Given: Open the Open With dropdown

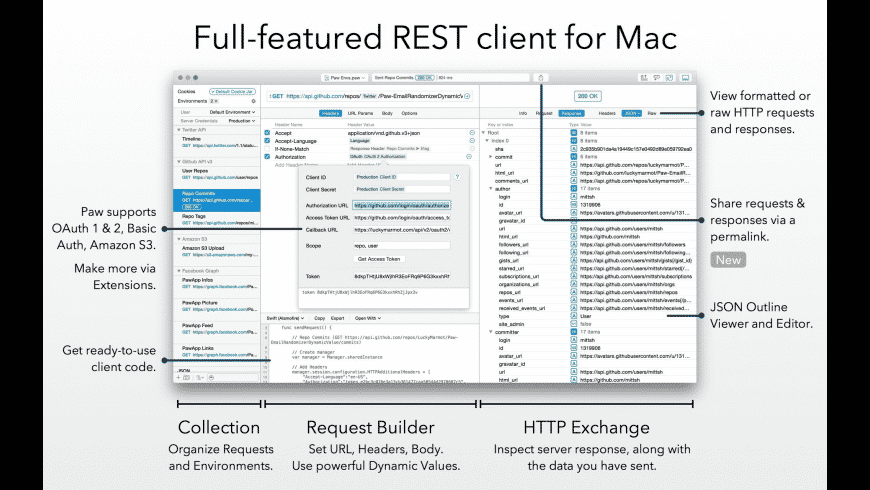Looking at the screenshot, I should (x=368, y=319).
